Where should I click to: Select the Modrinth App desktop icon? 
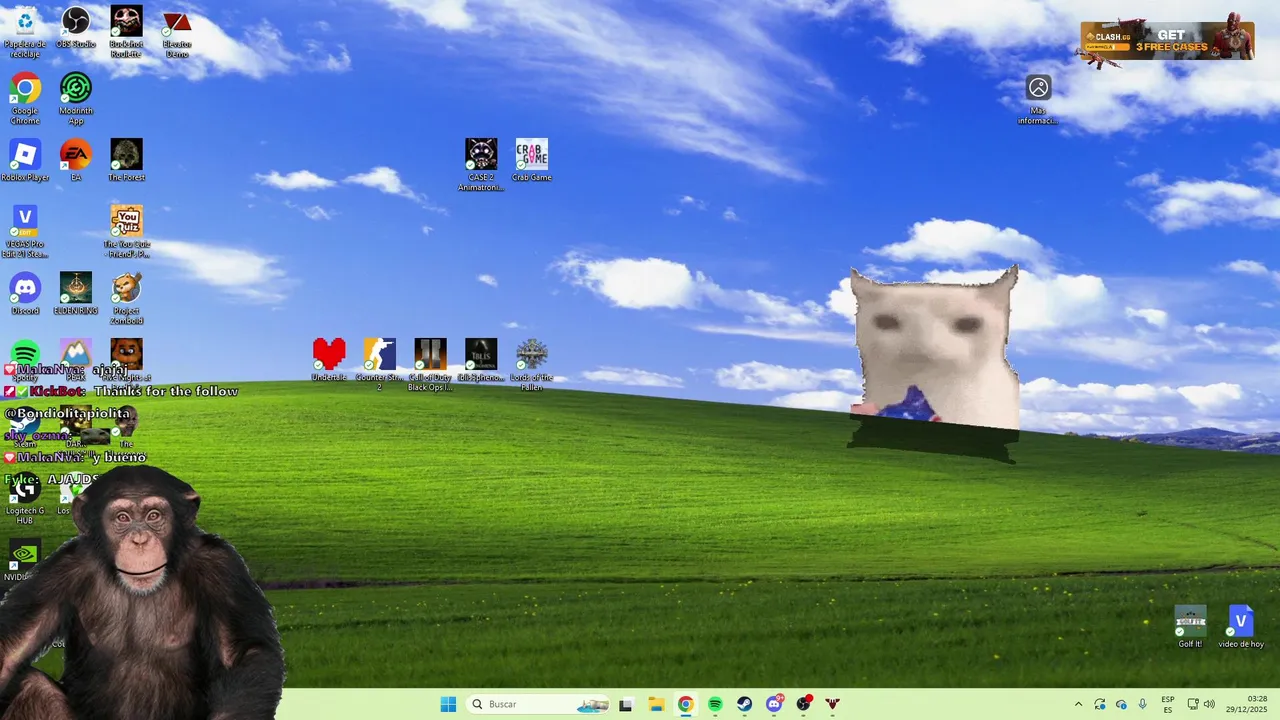(76, 98)
